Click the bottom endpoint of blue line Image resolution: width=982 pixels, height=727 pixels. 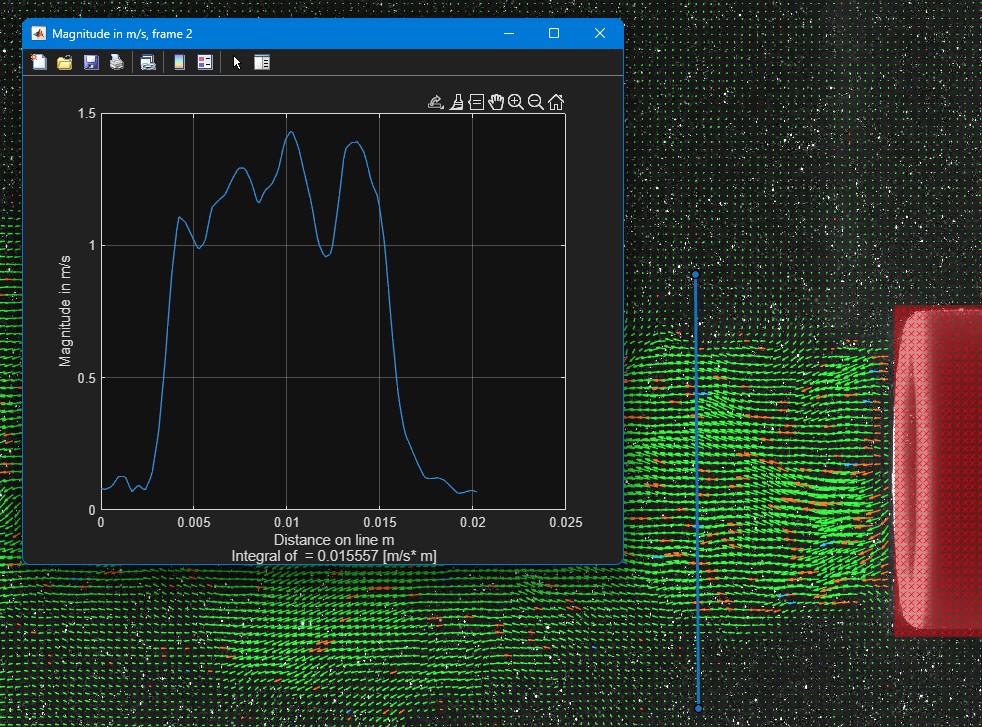pos(698,708)
